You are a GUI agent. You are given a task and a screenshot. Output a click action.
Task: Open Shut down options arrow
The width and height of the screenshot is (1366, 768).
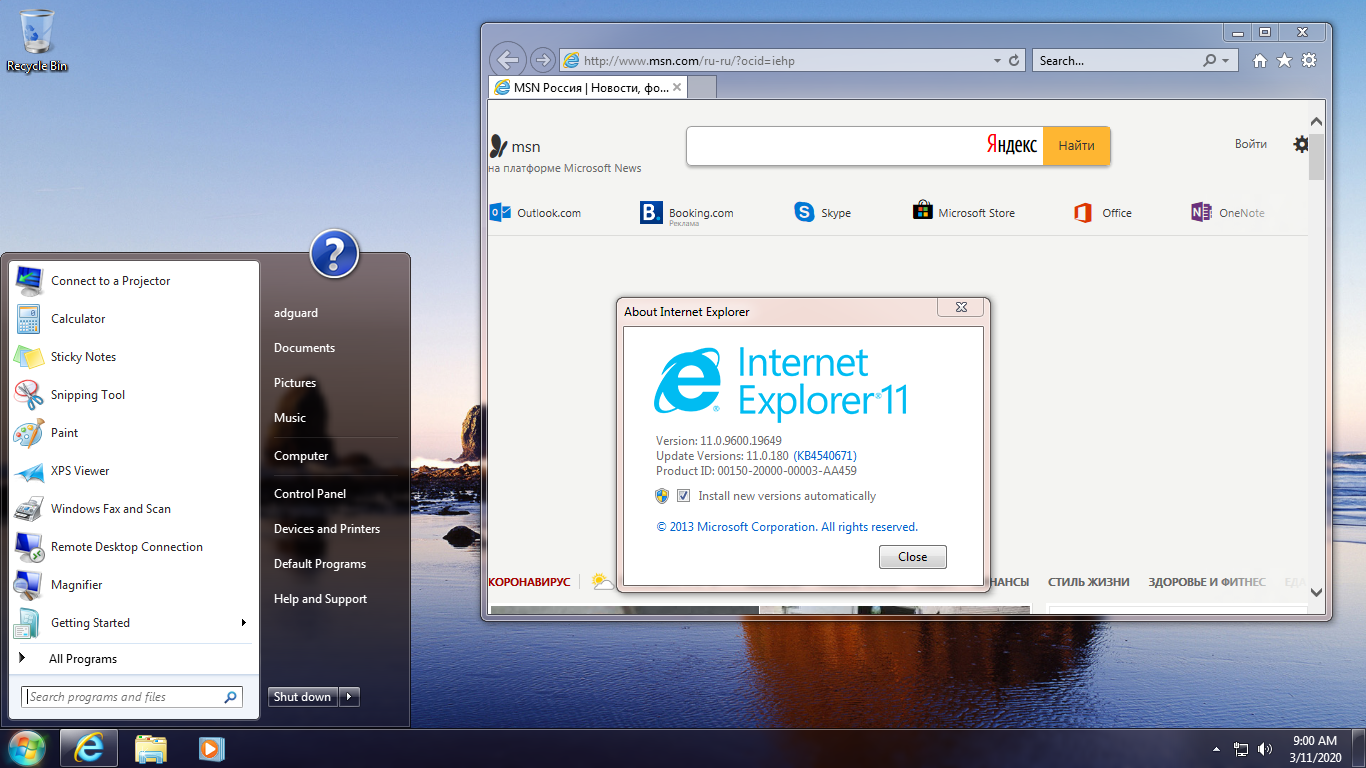click(349, 697)
